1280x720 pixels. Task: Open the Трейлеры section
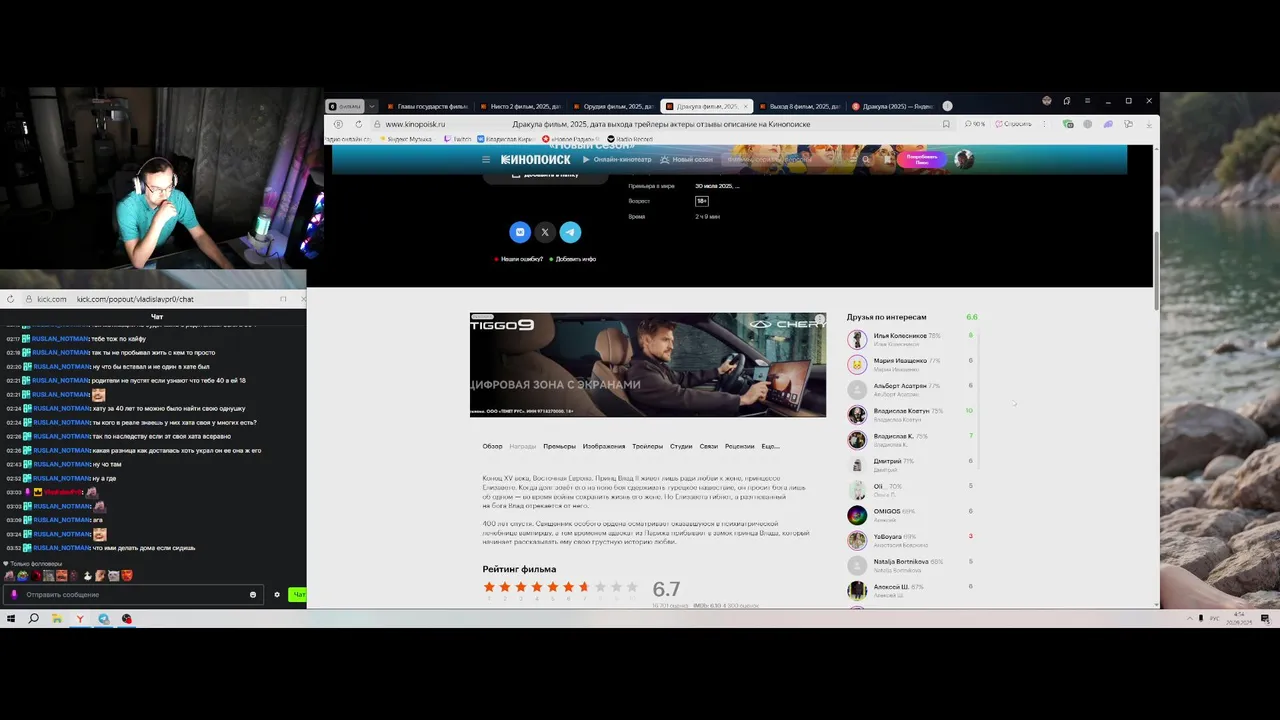click(x=647, y=446)
